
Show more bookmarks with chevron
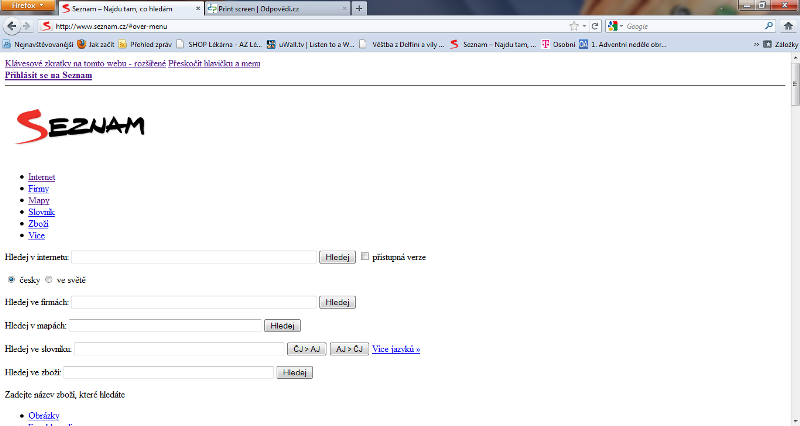coord(756,44)
